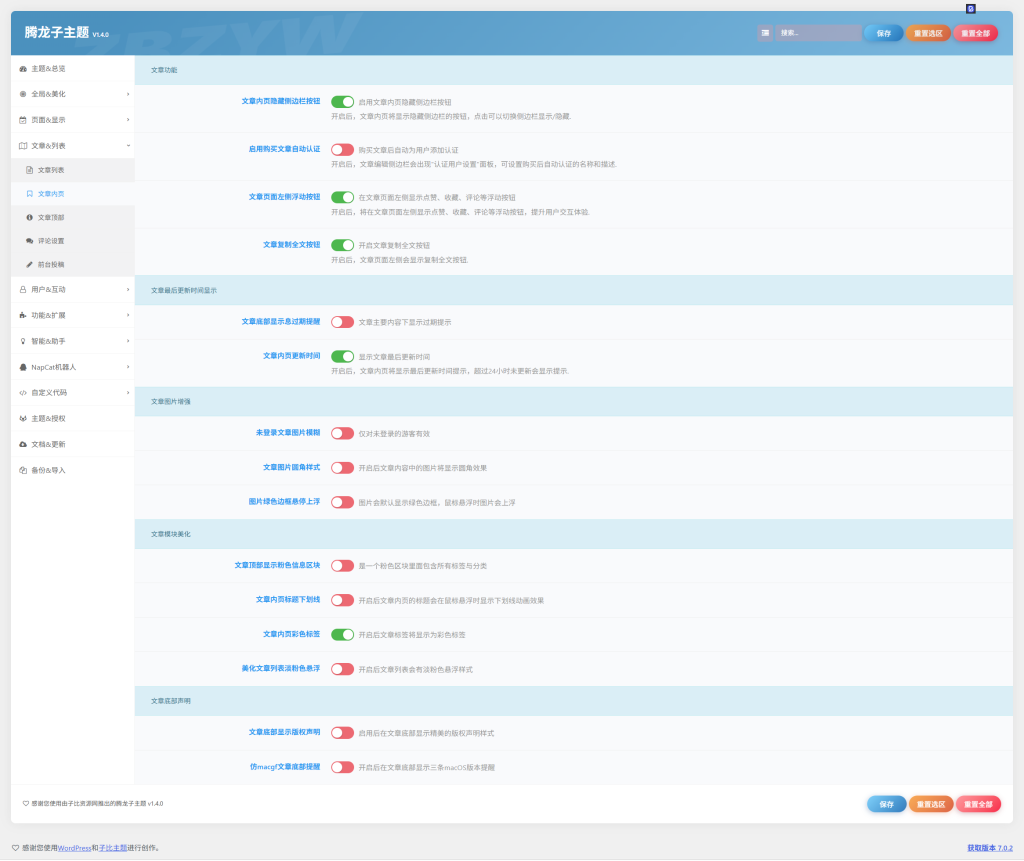Click the 主题&总览 dashboard icon
The image size is (1024, 861).
(x=23, y=69)
